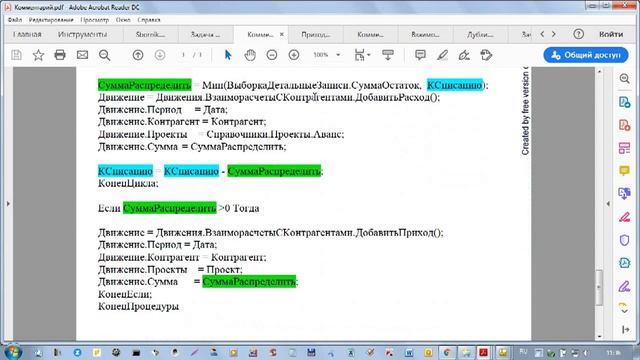This screenshot has height=360, width=640.
Task: Open text search magnifier in toolbar
Action: (x=104, y=55)
